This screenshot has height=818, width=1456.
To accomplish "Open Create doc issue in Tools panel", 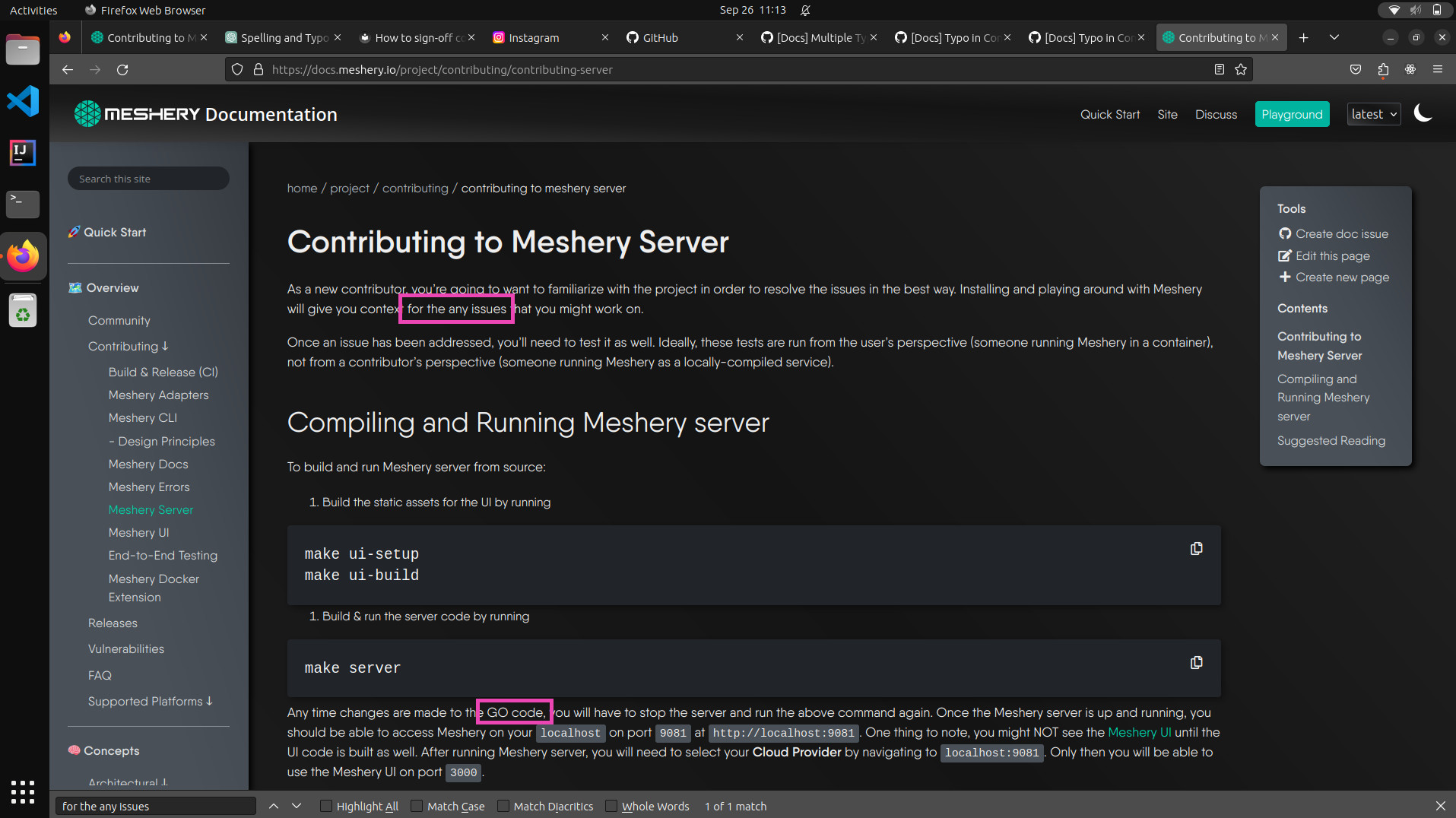I will (x=1340, y=233).
